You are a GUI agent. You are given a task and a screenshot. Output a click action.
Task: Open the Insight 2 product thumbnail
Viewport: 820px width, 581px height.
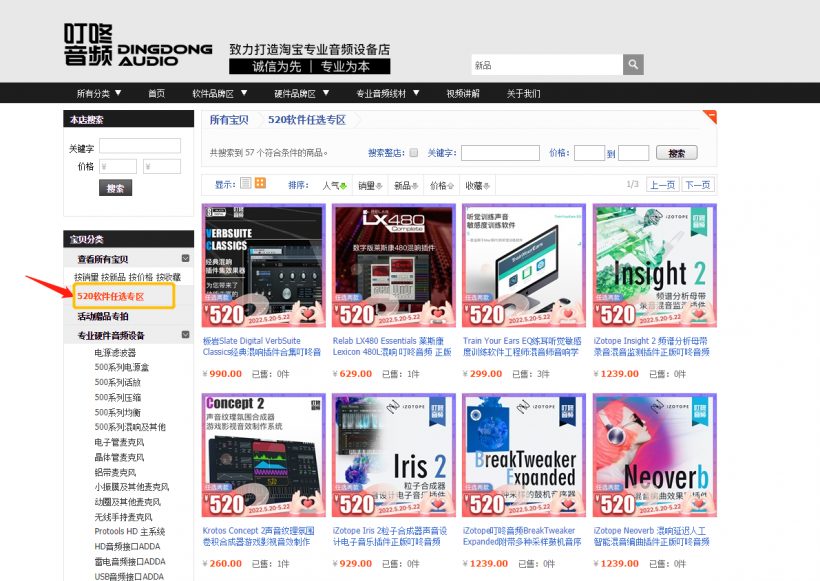coord(655,266)
